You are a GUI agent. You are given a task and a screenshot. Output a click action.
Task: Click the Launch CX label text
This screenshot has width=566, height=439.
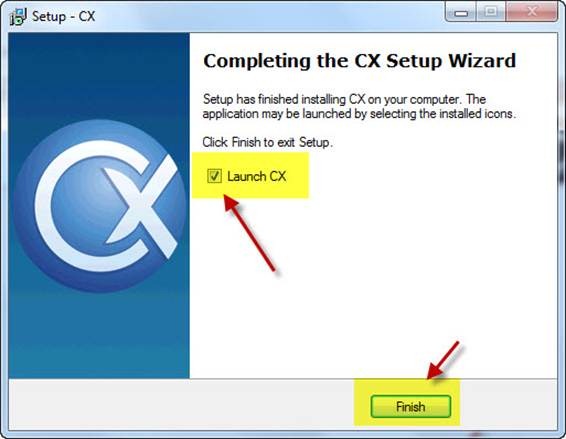[257, 176]
